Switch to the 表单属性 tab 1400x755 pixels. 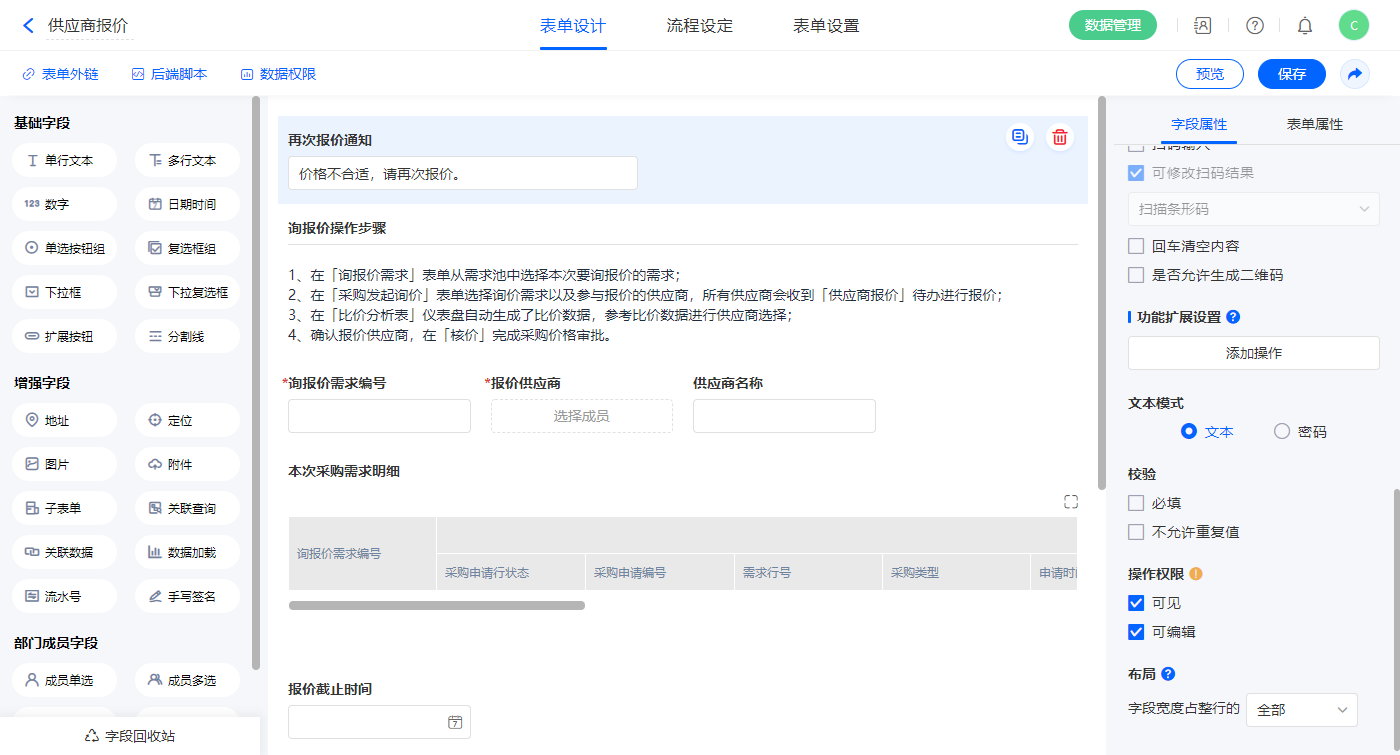[x=1314, y=124]
